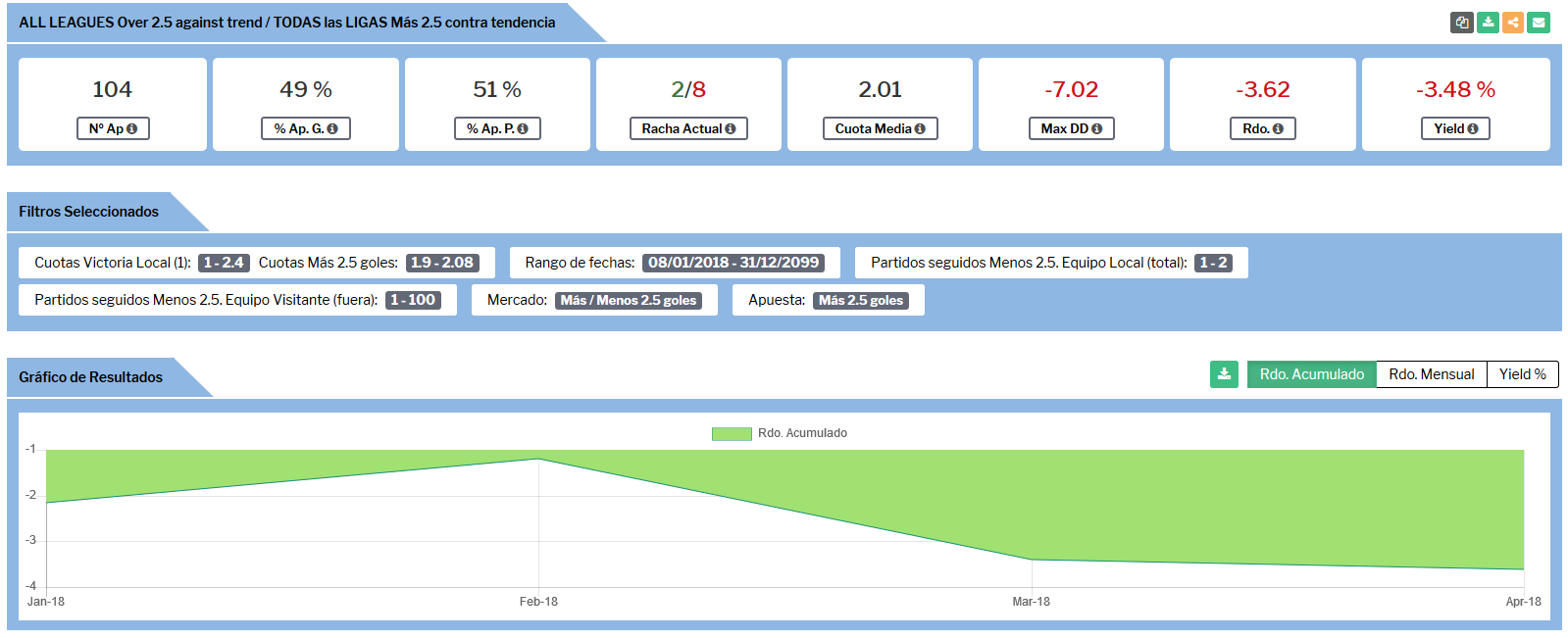Click the ALL LEAGUES Over 2.5 strategy title
1568x638 pixels.
pos(287,23)
